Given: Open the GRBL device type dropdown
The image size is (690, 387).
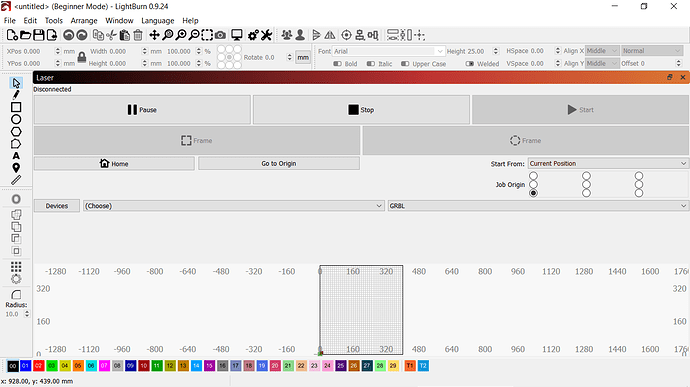Looking at the screenshot, I should tap(538, 206).
